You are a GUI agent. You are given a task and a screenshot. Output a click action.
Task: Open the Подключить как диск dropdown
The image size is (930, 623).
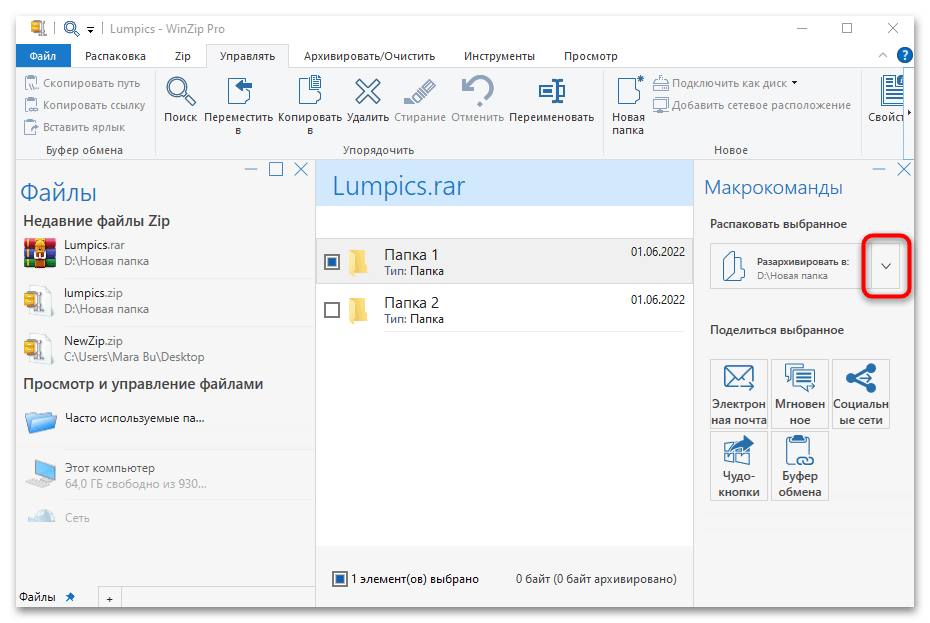794,83
